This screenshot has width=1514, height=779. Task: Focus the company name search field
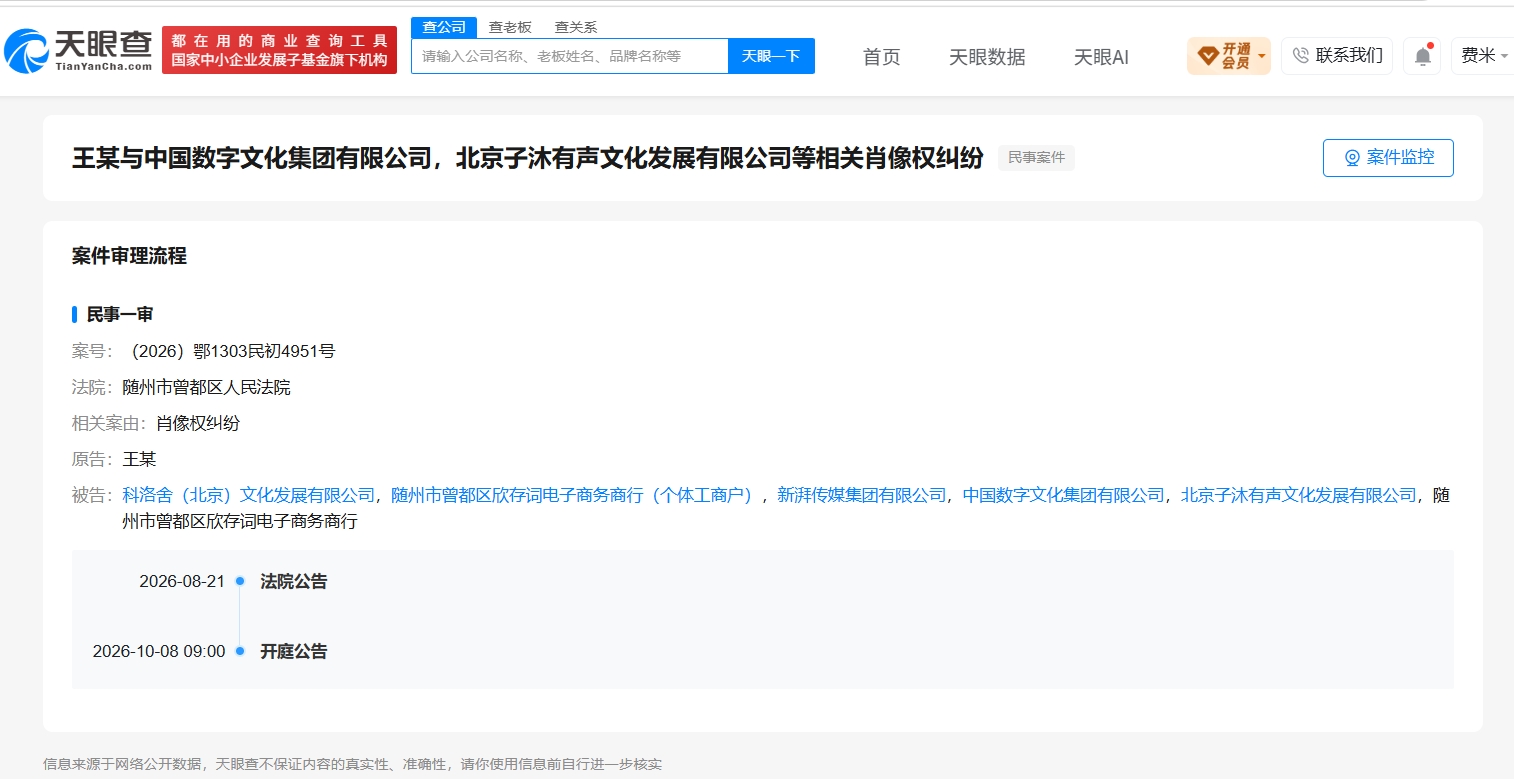coord(570,56)
